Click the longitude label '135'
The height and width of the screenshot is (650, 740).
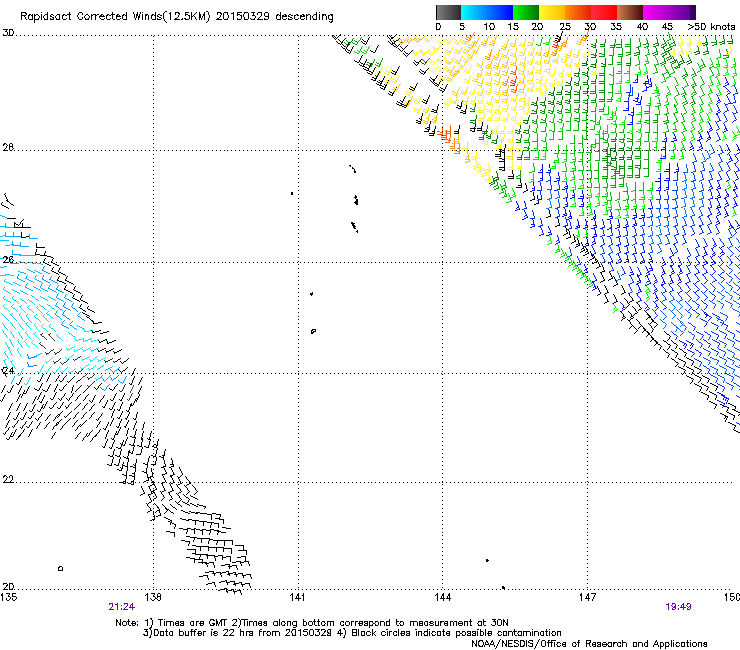8,598
